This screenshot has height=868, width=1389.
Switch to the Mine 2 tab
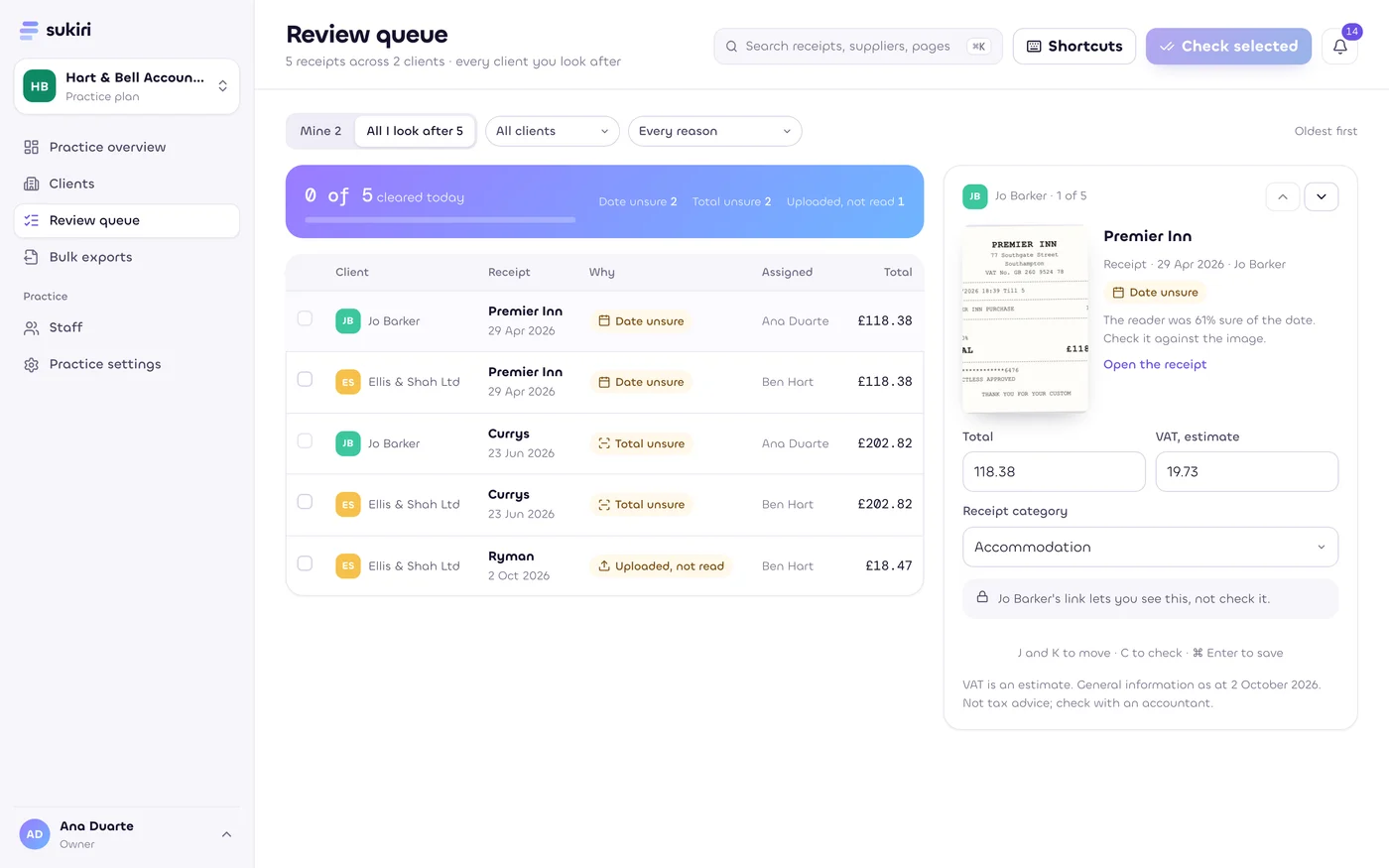(320, 131)
